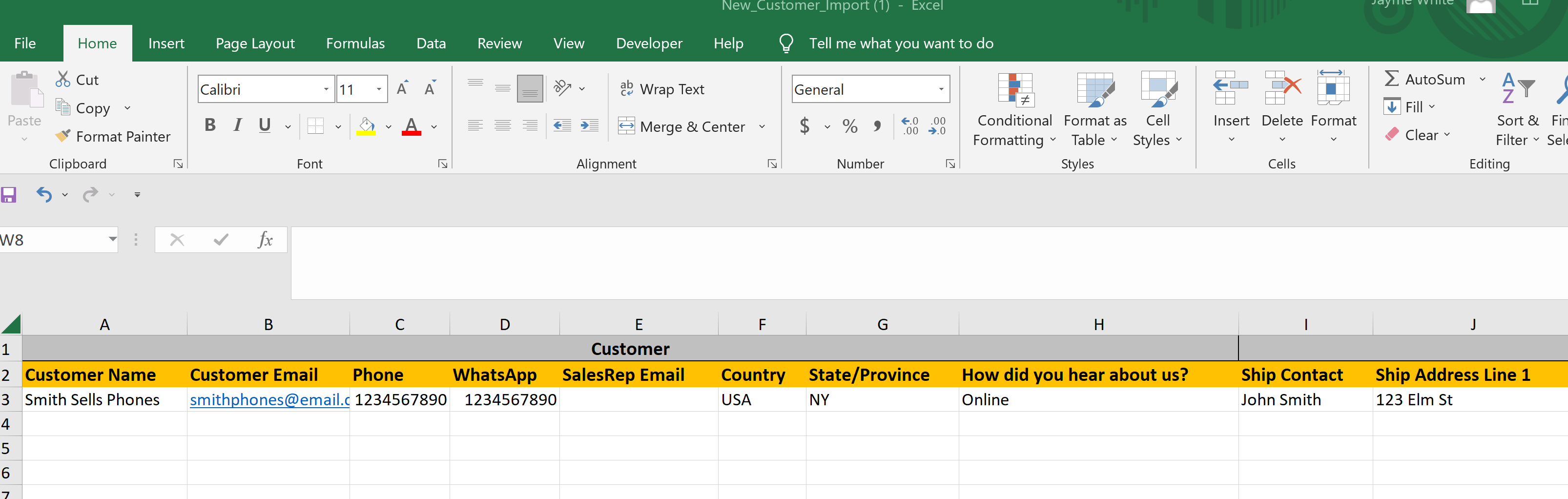Click the Copy icon
The image size is (1568, 499).
coord(62,108)
